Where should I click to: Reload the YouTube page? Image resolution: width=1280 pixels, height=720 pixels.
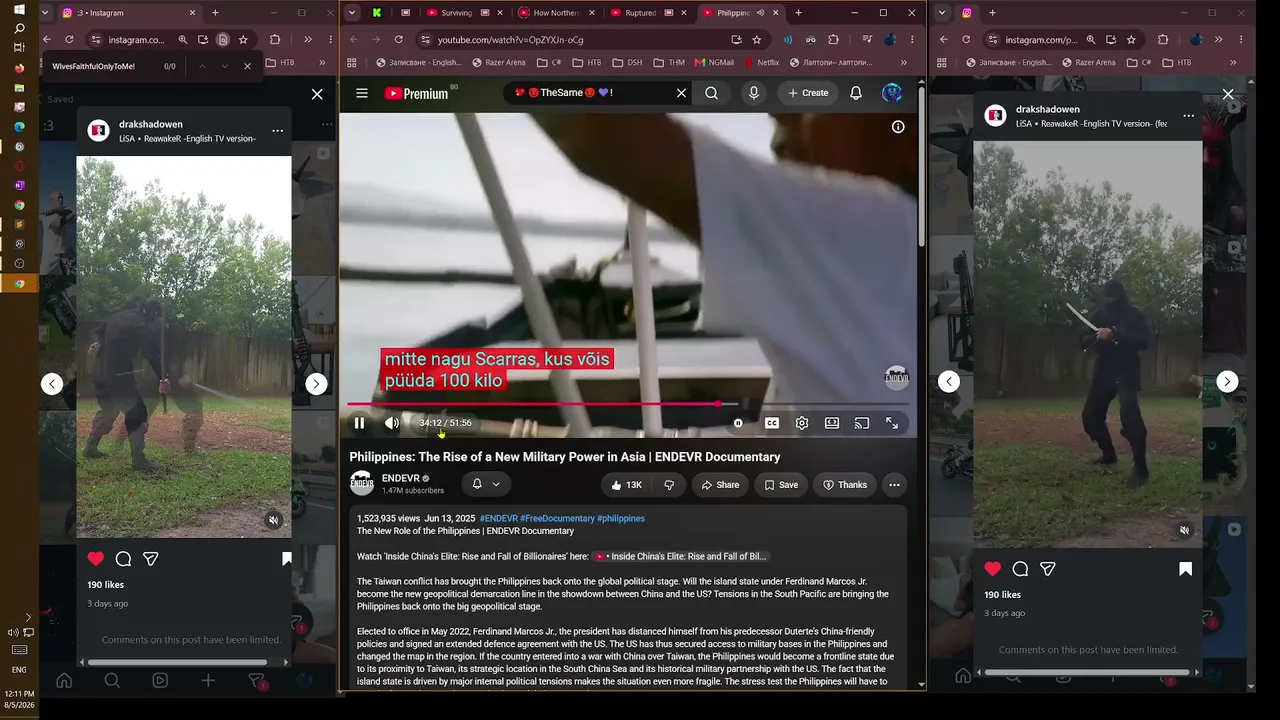(x=398, y=39)
